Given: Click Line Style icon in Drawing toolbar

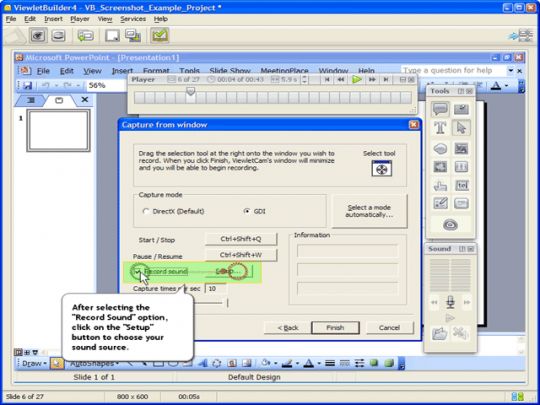Looking at the screenshot, I should [330, 363].
